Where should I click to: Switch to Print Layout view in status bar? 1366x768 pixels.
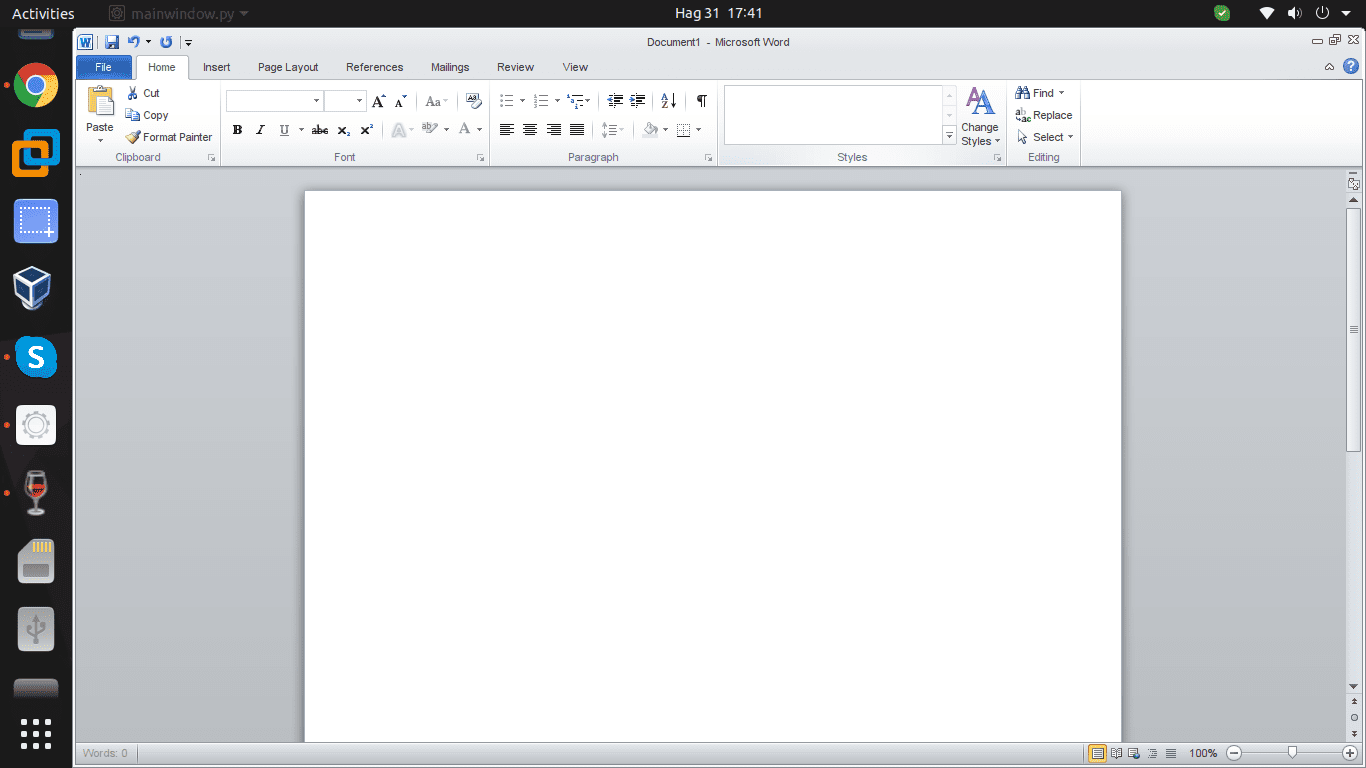[1098, 753]
